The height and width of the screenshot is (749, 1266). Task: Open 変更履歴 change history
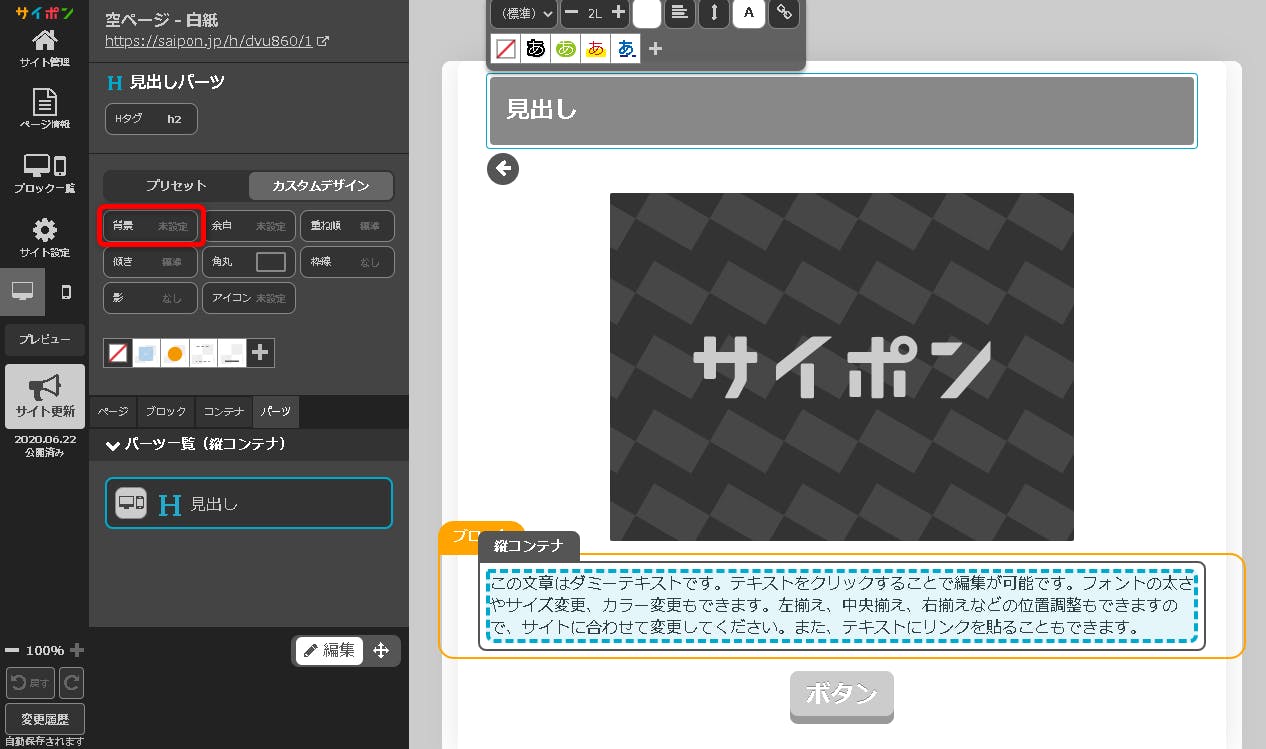(x=44, y=719)
